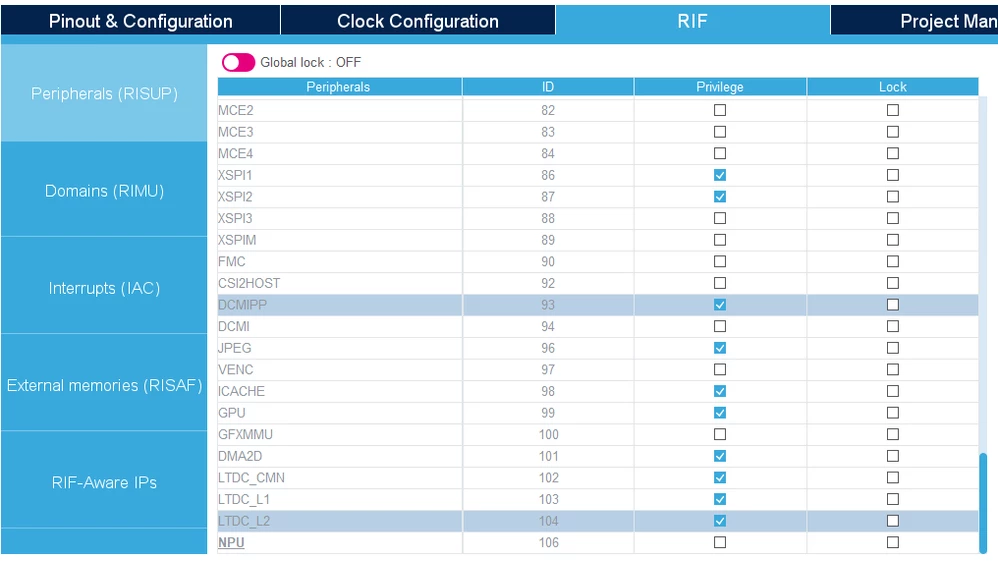
Task: Click the ID cell 93
Action: pyautogui.click(x=548, y=305)
